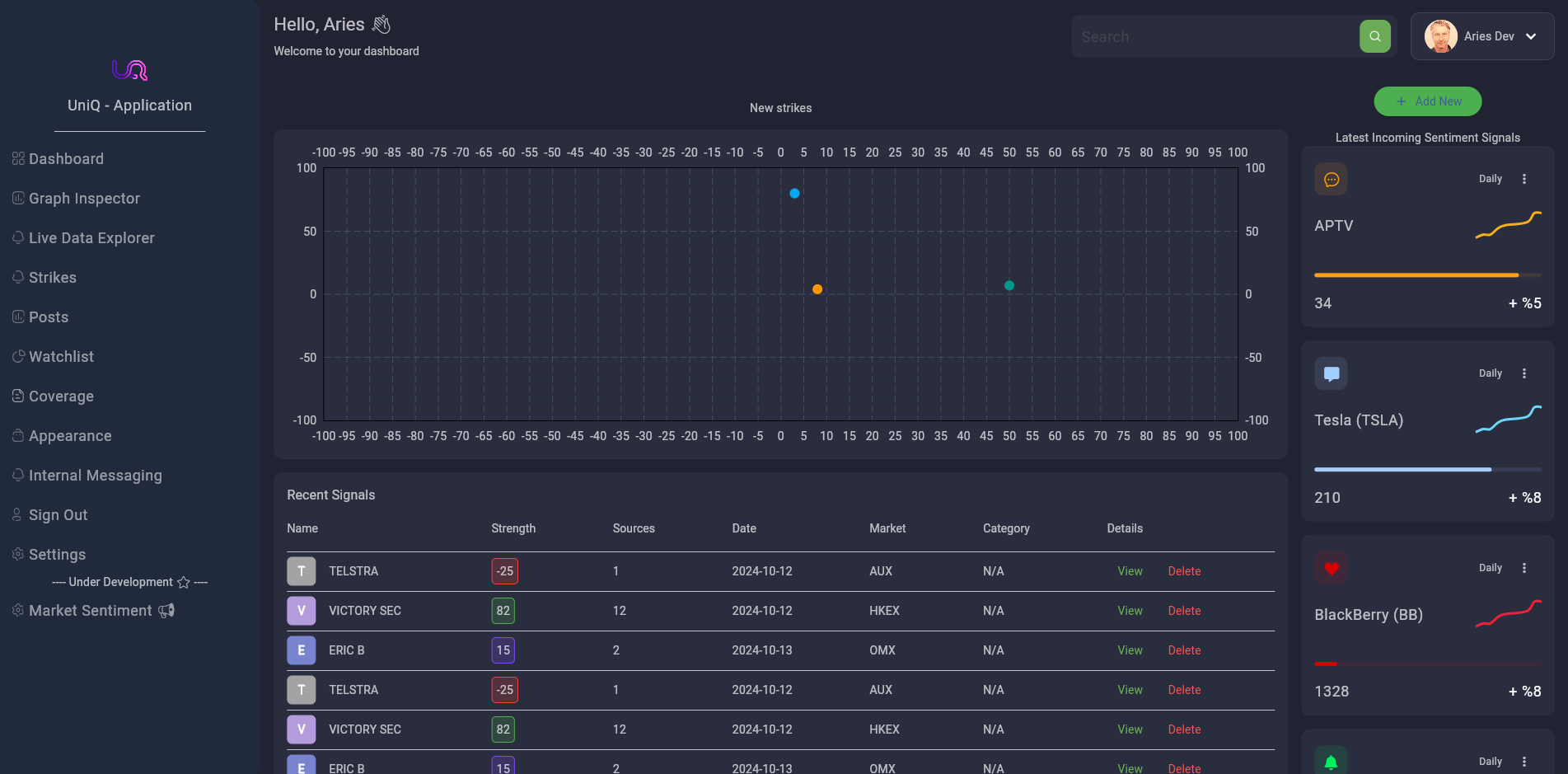Click the Recent Signals heading
This screenshot has width=1568, height=774.
330,495
